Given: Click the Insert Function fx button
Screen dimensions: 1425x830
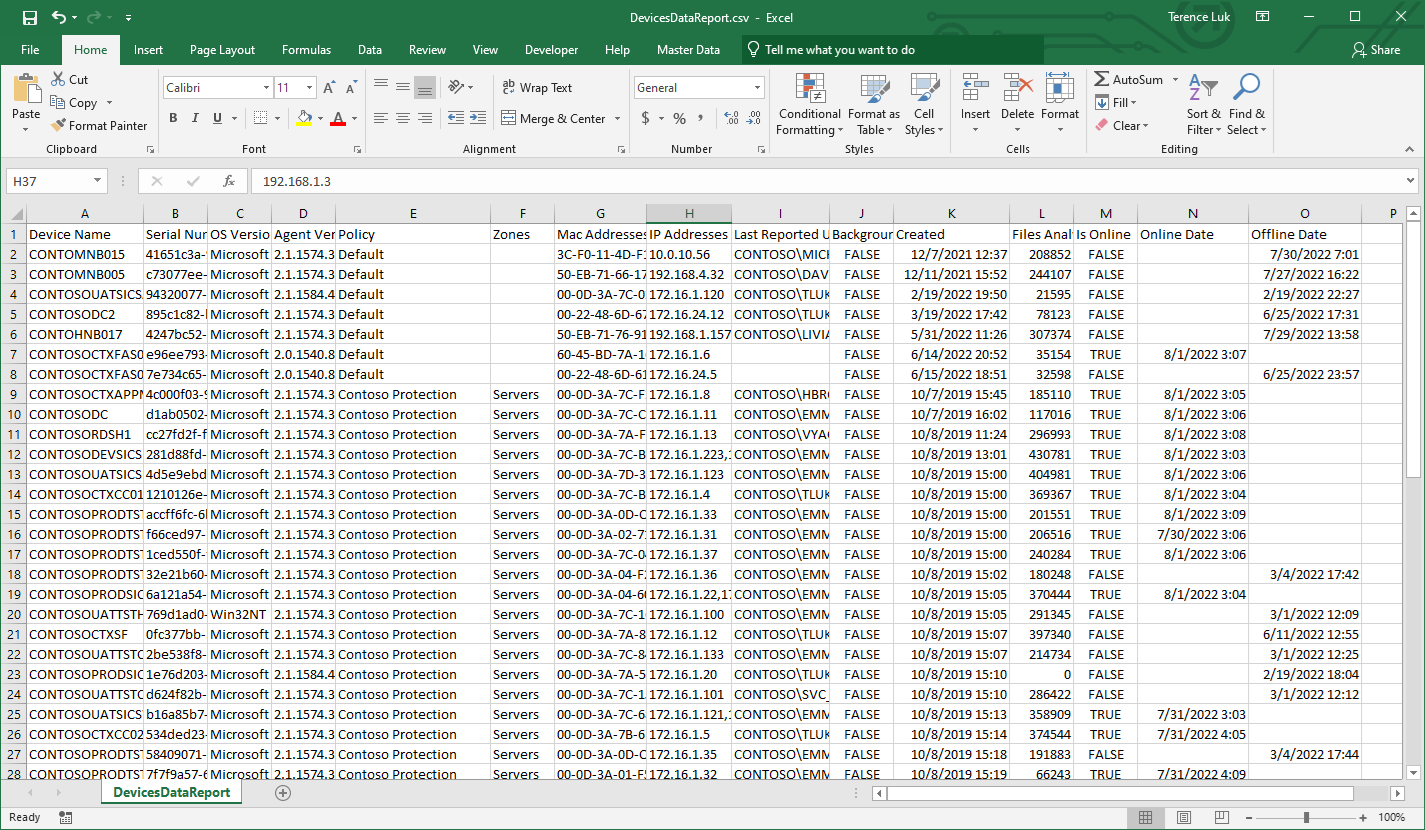Looking at the screenshot, I should [229, 181].
